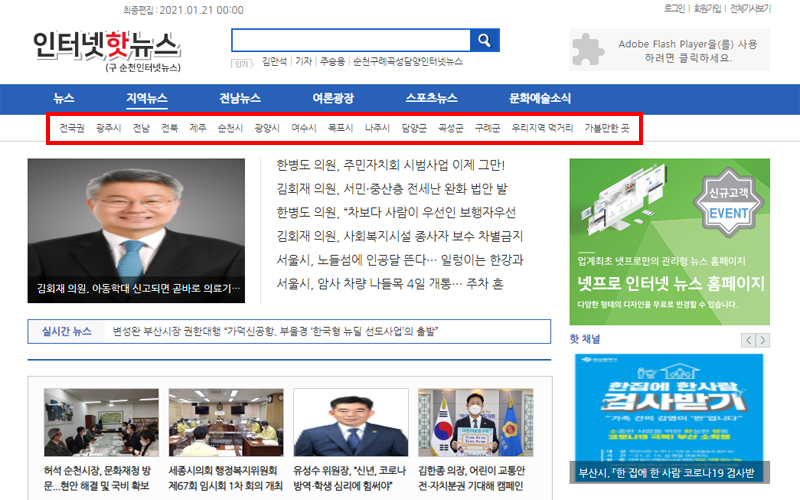Open article 허석 순천시장, 문화재청 방문
800x500 pixels.
pos(97,478)
